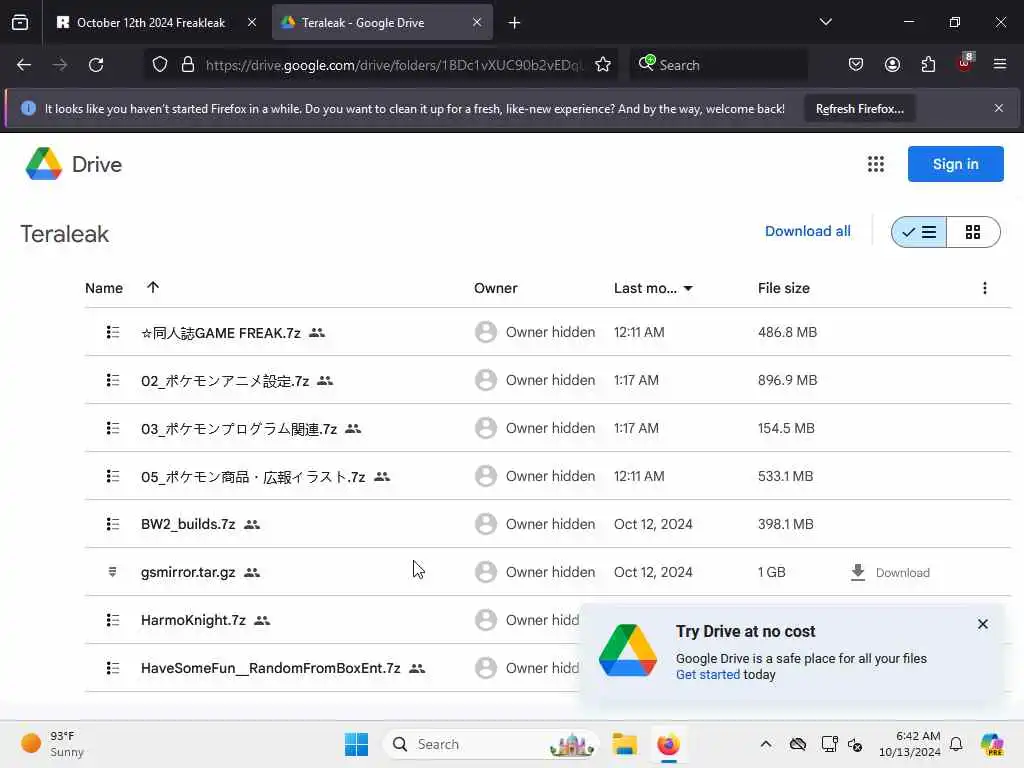
Task: Open file 05_ポケモン商品・広報イラスト.7z
Action: [253, 477]
